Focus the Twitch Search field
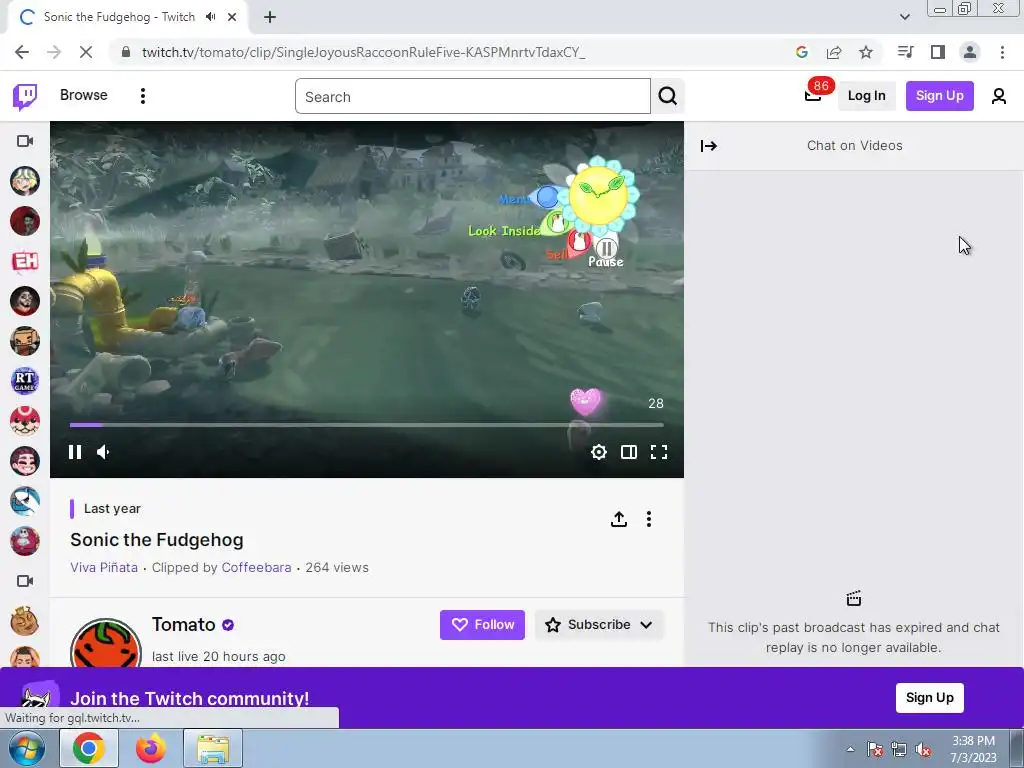1024x768 pixels. point(472,96)
